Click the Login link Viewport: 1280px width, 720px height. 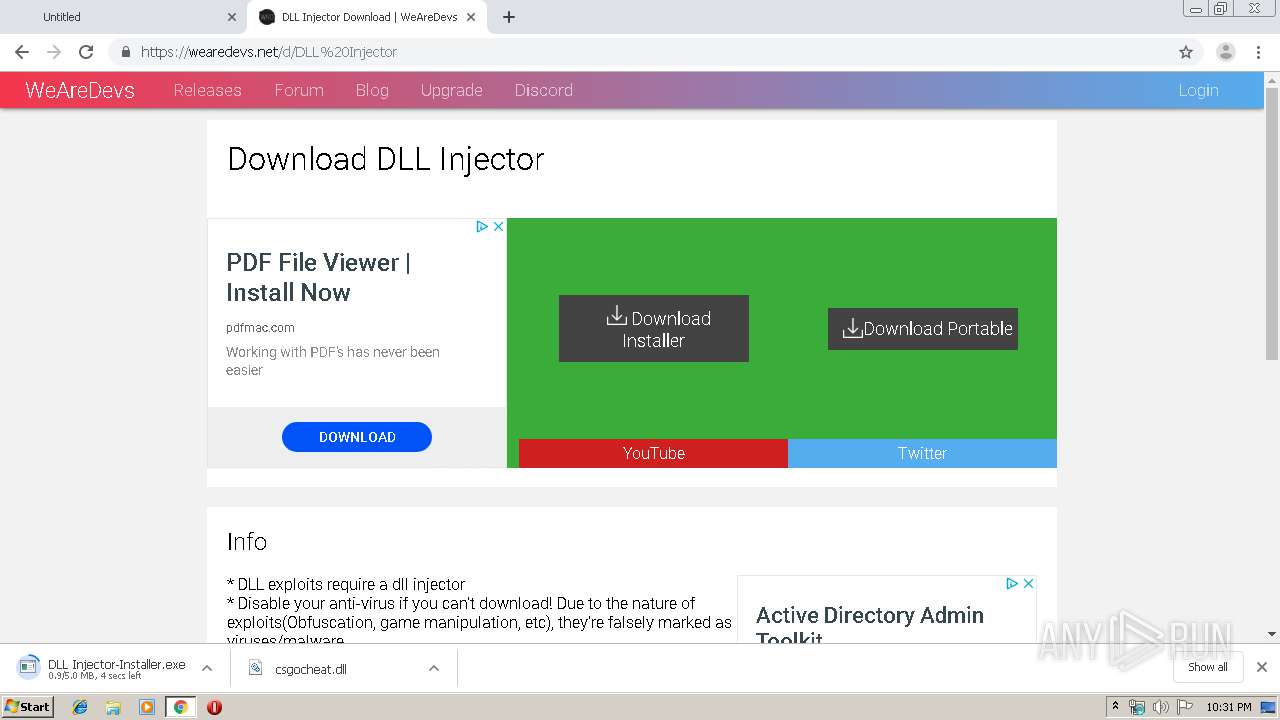[1198, 90]
